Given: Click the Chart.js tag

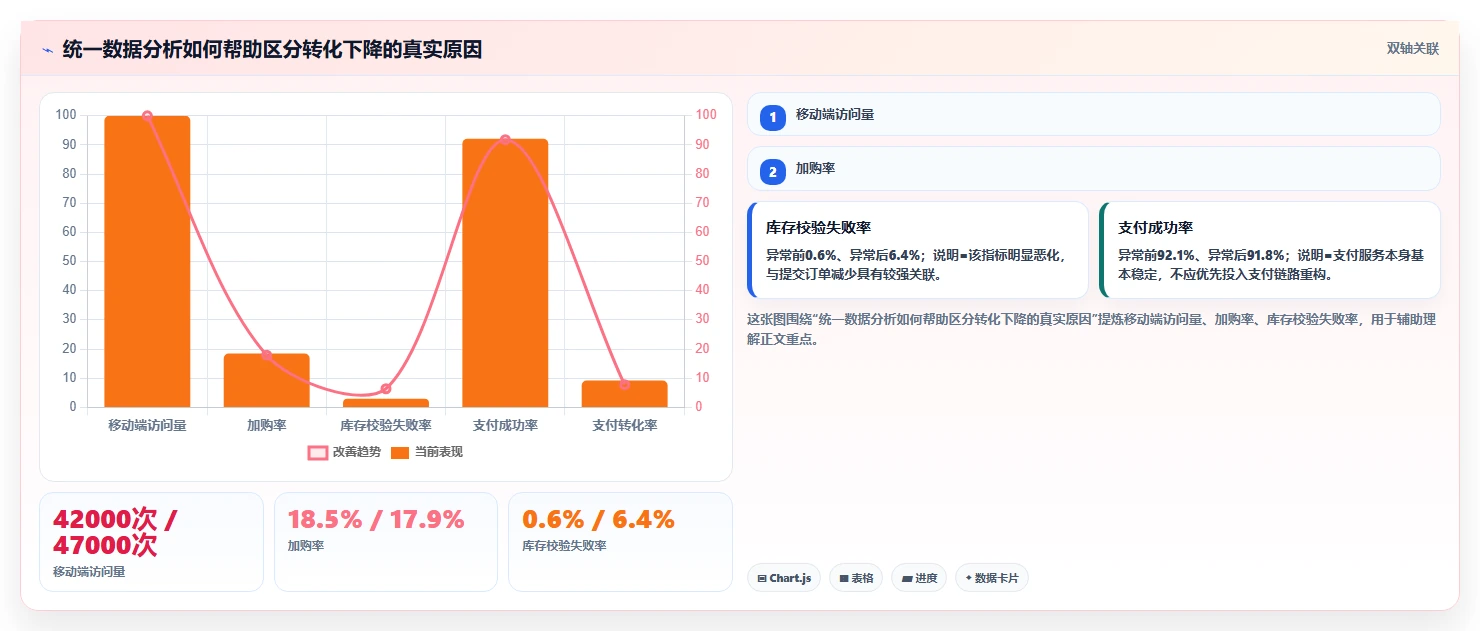Looking at the screenshot, I should tap(784, 578).
